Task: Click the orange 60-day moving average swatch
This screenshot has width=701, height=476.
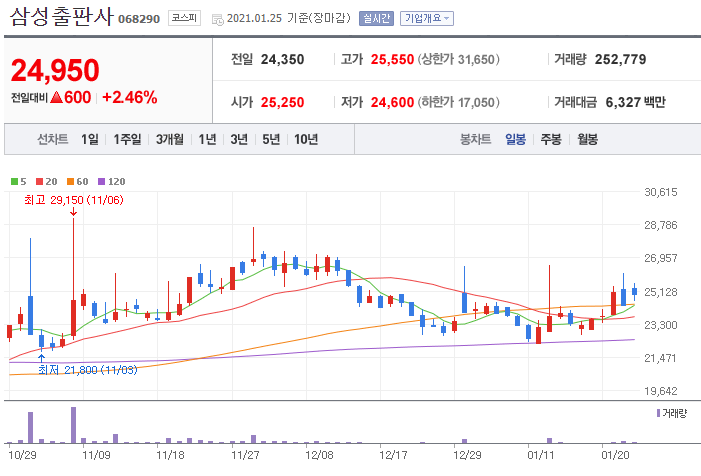Action: click(x=70, y=181)
